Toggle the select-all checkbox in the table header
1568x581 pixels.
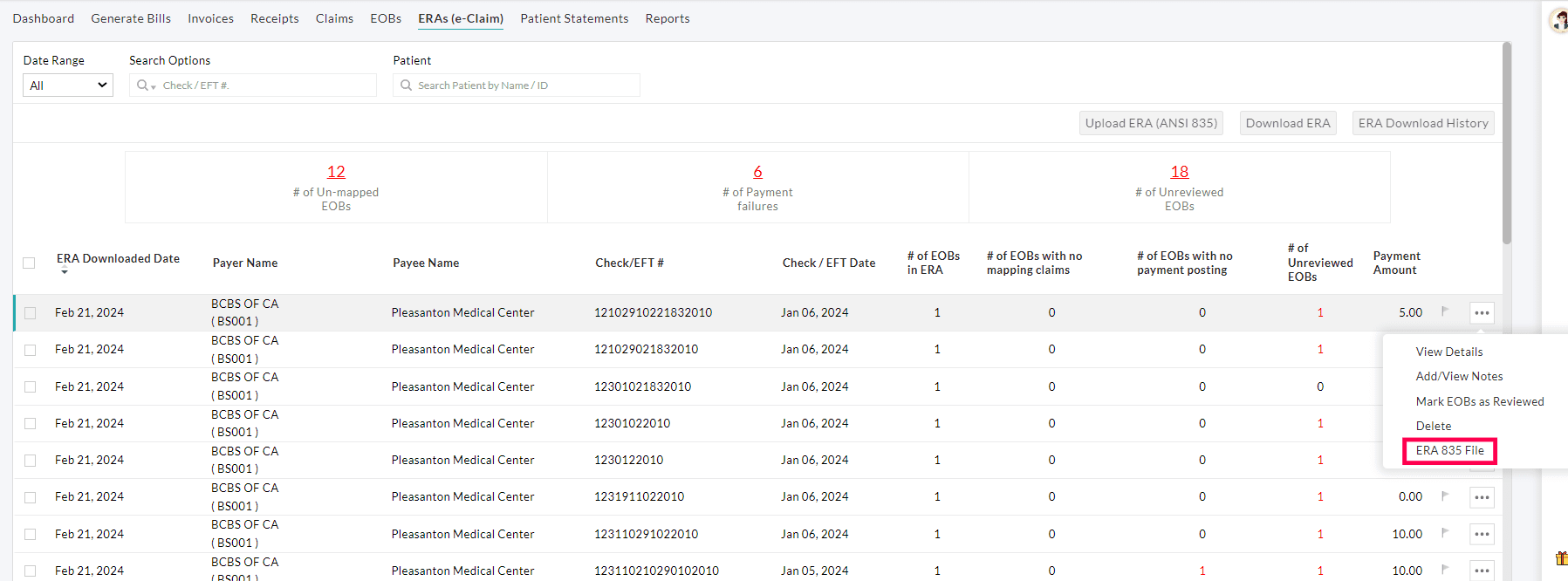pyautogui.click(x=29, y=263)
